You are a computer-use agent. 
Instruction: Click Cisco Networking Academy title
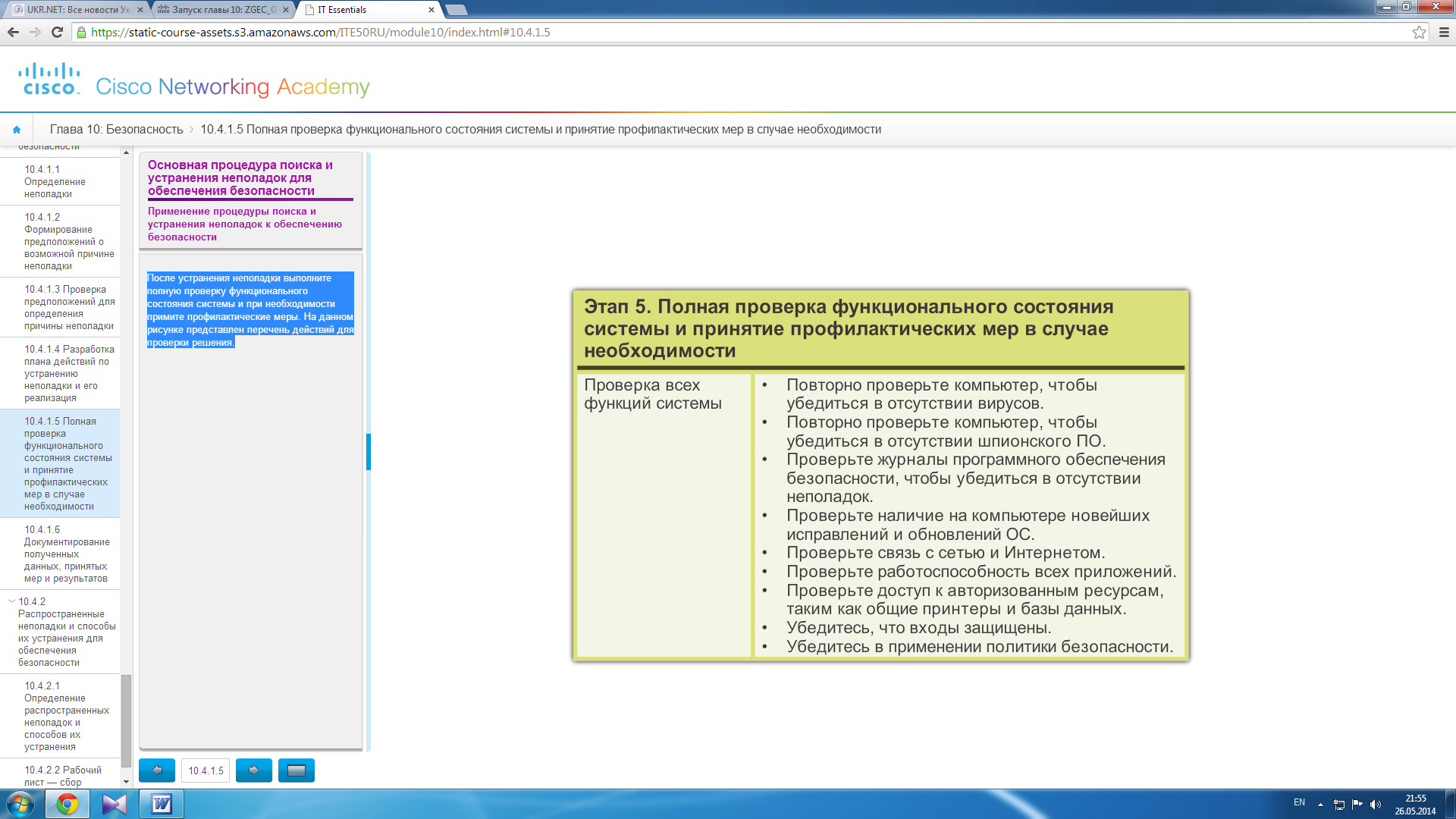(233, 87)
